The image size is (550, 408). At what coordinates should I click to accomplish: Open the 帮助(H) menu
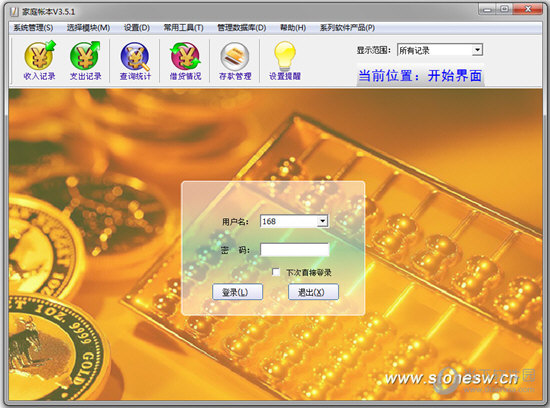[293, 28]
